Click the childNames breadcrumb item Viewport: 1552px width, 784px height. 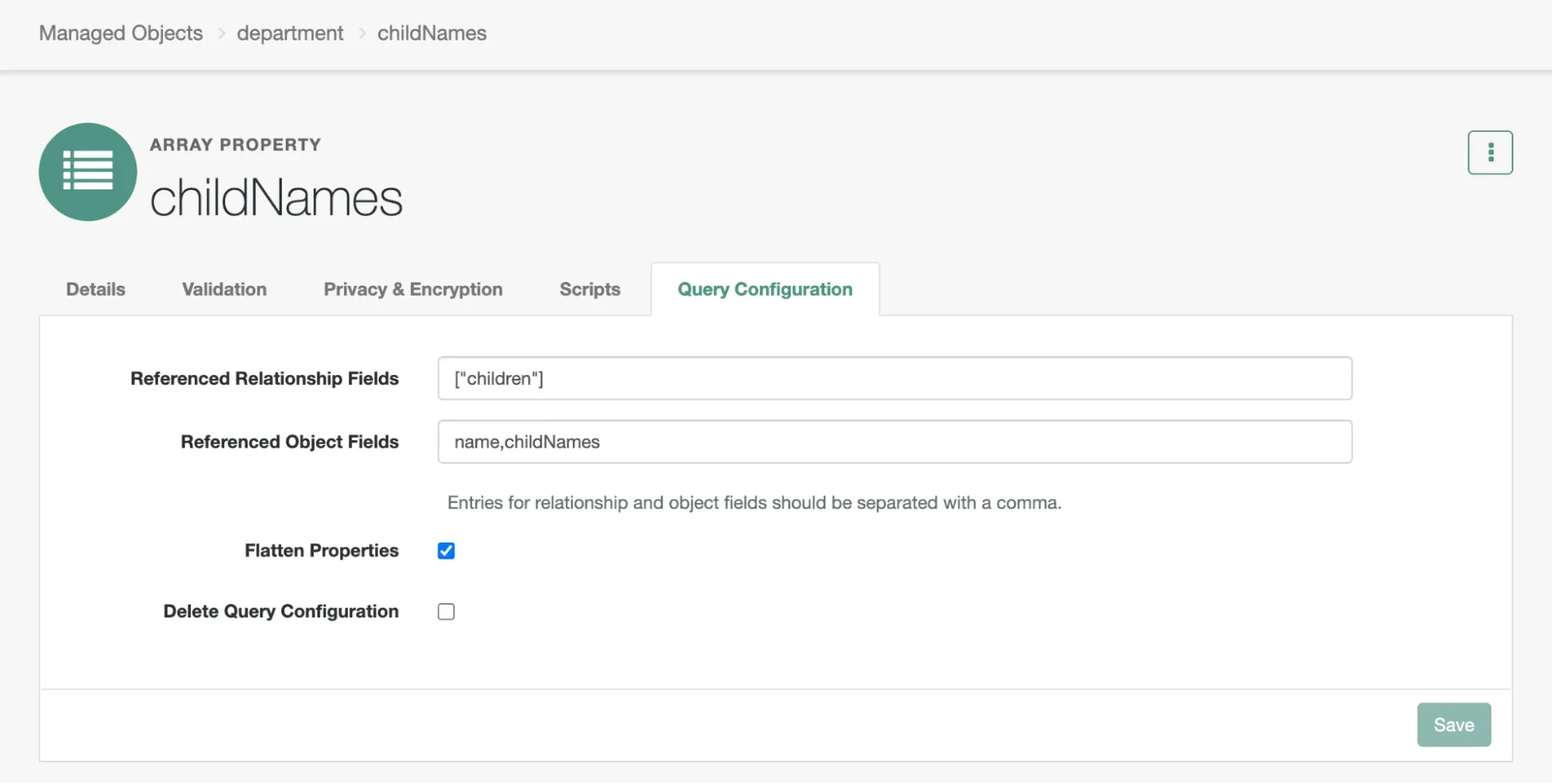pos(432,33)
